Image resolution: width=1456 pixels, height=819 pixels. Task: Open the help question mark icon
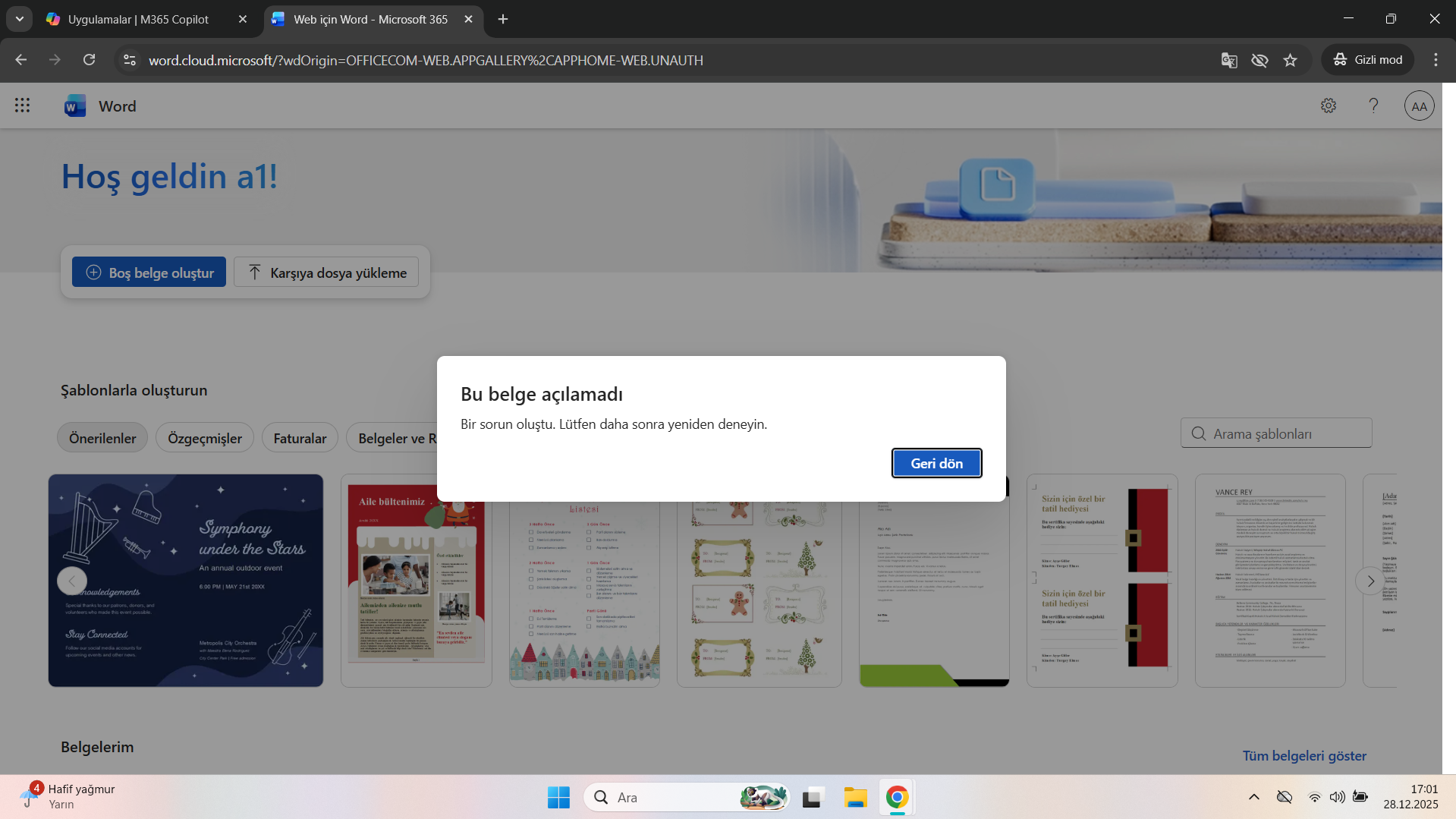pyautogui.click(x=1373, y=106)
